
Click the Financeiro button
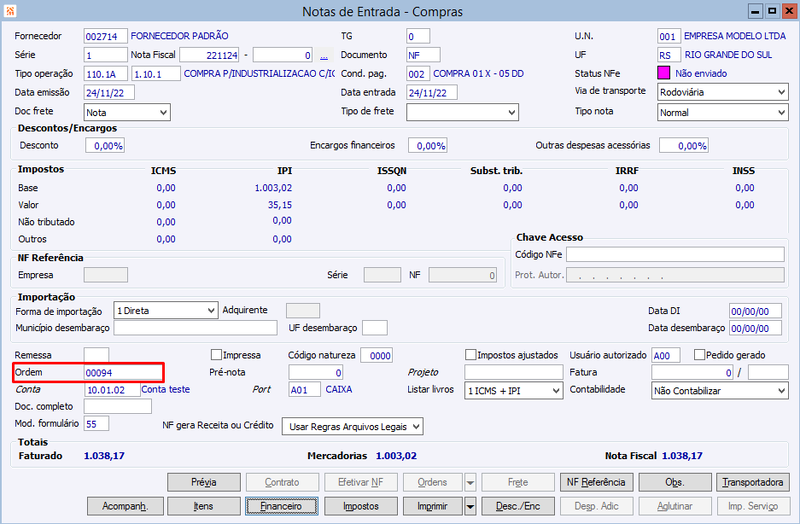pos(282,506)
